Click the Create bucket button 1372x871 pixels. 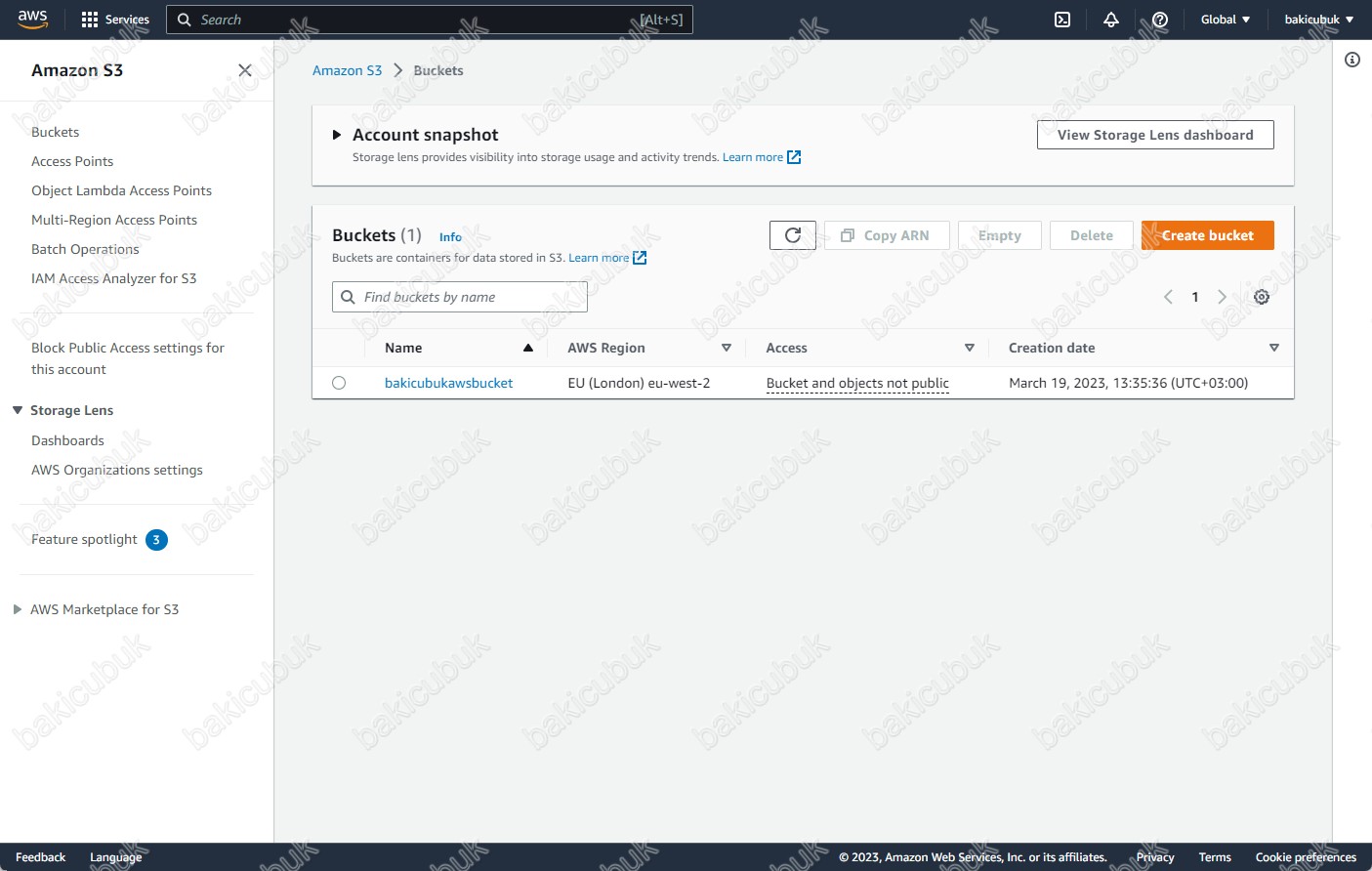coord(1208,235)
